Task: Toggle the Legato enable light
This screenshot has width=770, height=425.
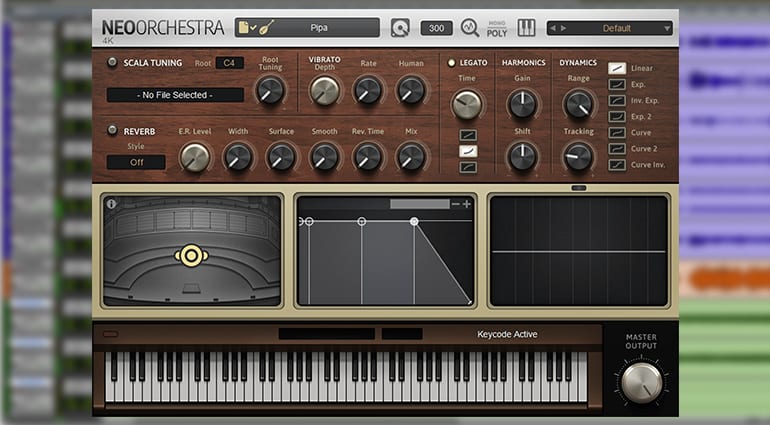Action: 451,63
